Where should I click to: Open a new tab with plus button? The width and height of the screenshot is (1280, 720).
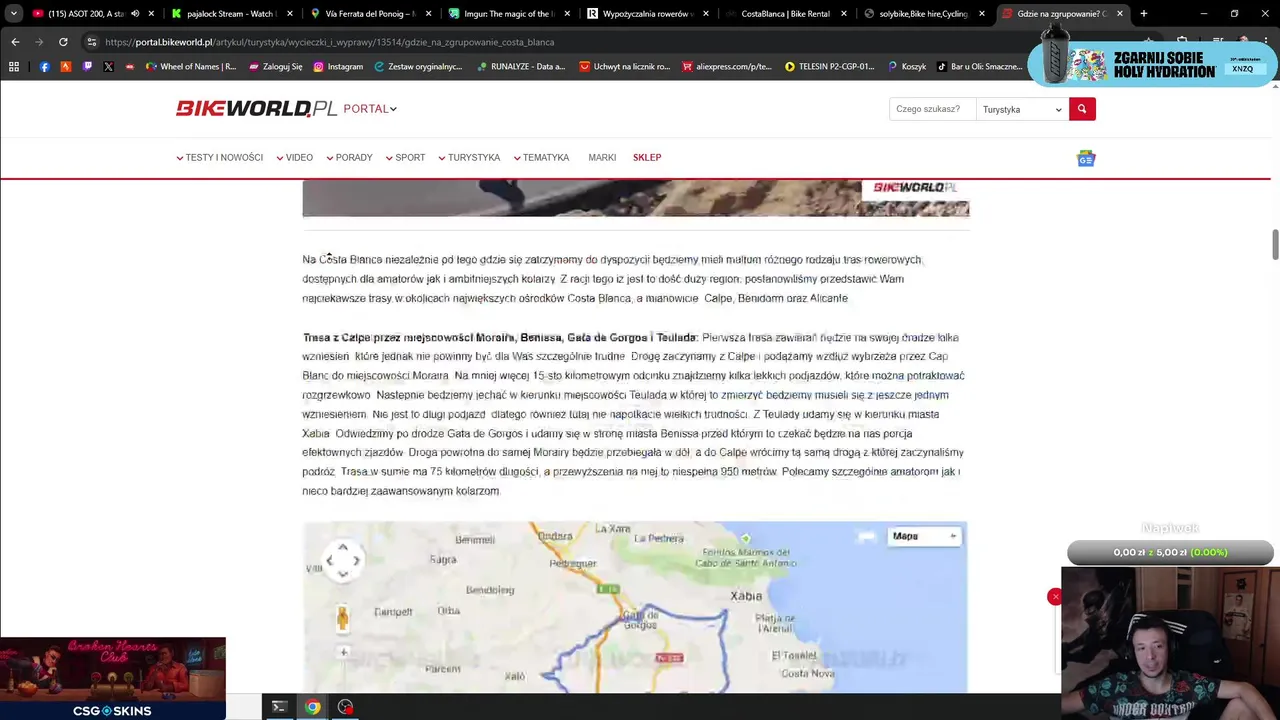tap(1144, 14)
